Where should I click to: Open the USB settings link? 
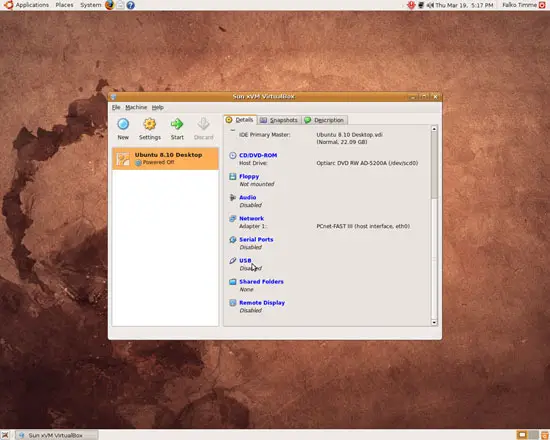tap(245, 261)
